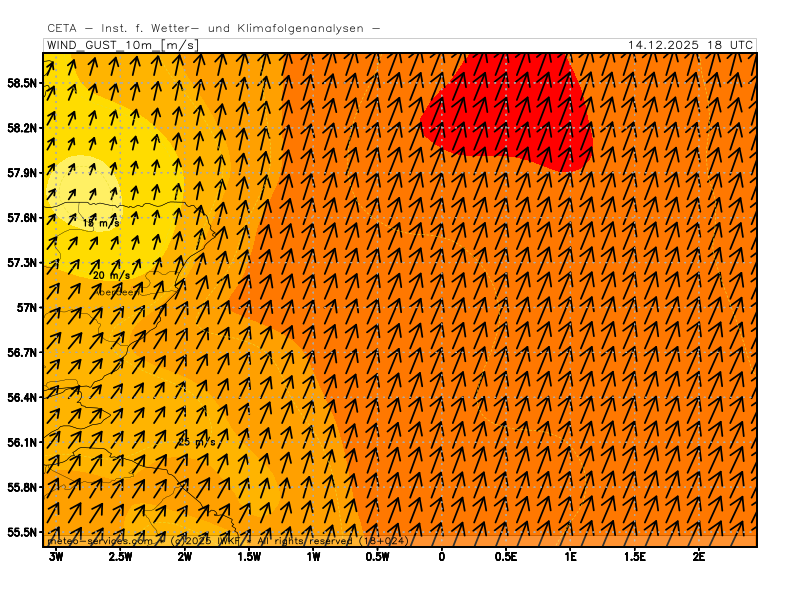Click the red high-gust zone on the map

510,110
